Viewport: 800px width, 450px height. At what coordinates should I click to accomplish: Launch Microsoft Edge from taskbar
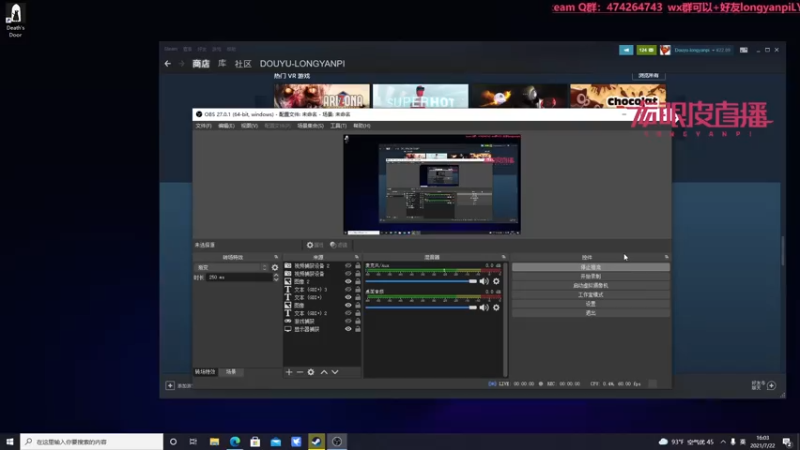click(235, 441)
